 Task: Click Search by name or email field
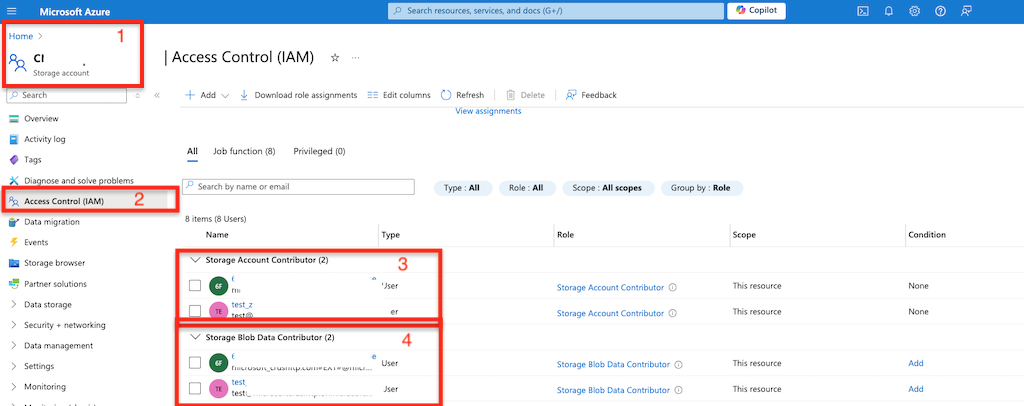[298, 187]
